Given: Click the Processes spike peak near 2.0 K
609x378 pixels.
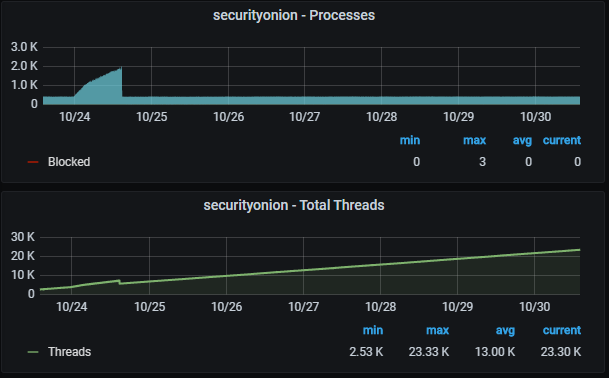Looking at the screenshot, I should [x=121, y=69].
